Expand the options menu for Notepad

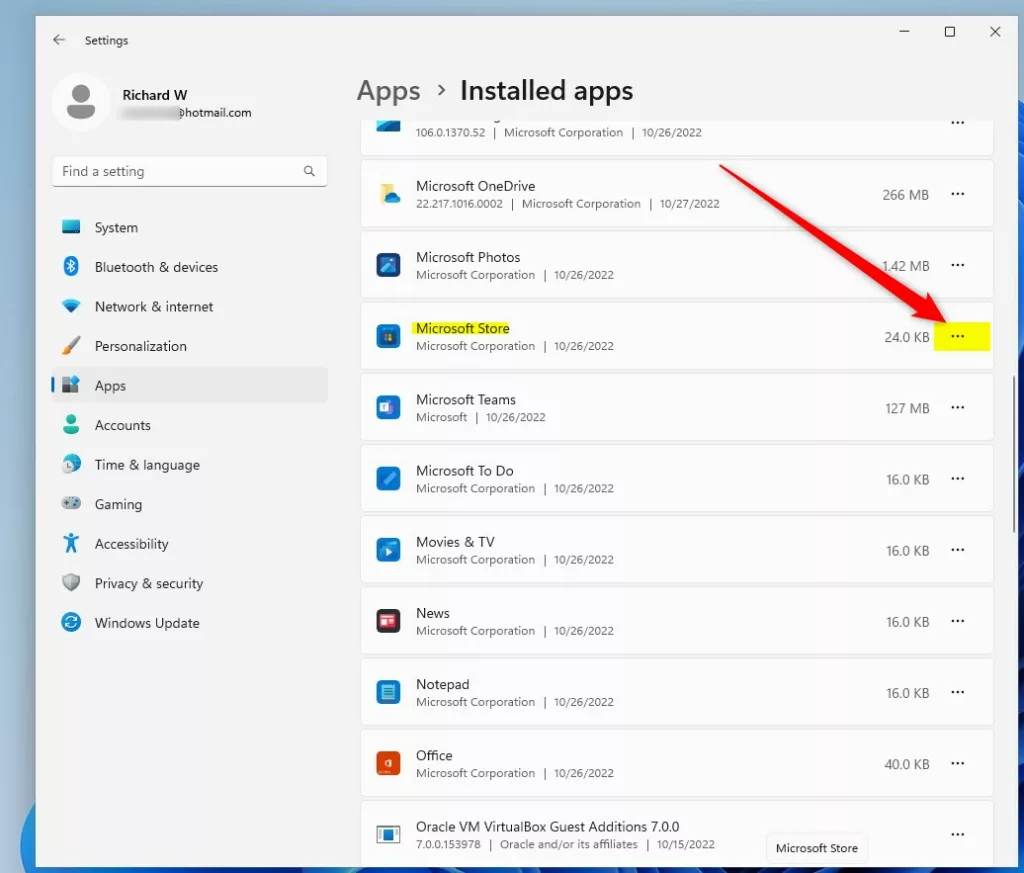click(957, 692)
